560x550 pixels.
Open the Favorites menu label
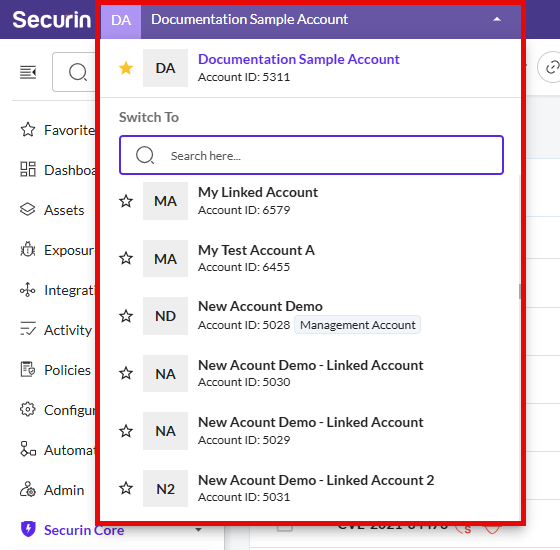[x=70, y=130]
